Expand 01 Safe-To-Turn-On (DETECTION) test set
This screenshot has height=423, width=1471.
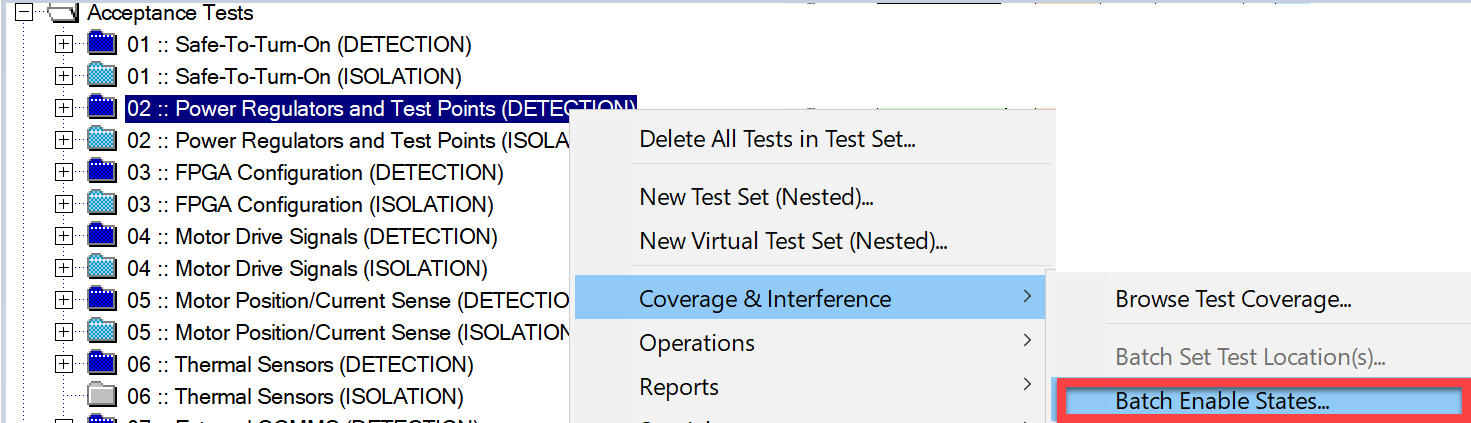64,44
